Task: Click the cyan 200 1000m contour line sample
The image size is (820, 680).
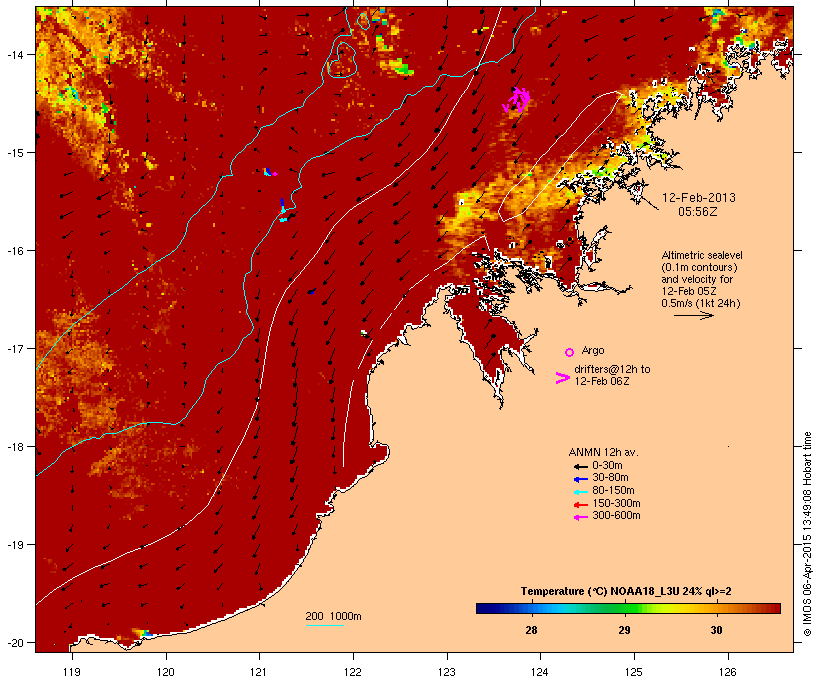Action: click(x=325, y=625)
